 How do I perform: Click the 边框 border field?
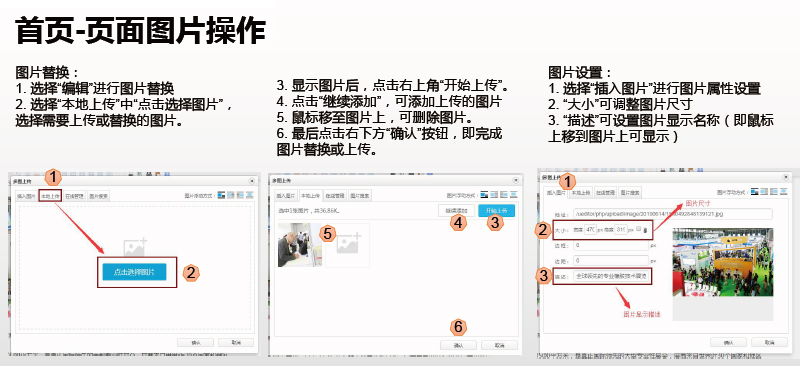610,246
